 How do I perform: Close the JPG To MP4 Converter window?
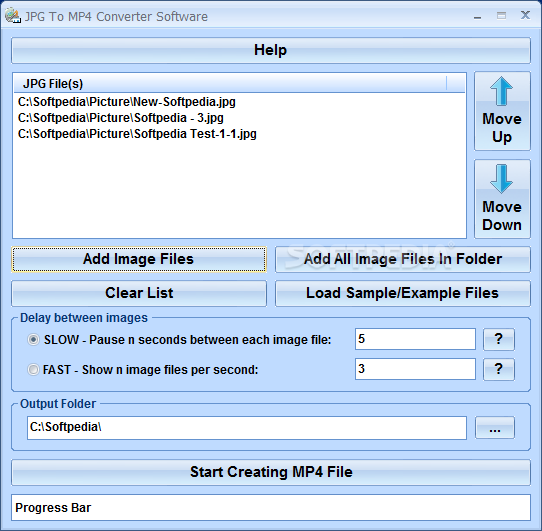525,15
